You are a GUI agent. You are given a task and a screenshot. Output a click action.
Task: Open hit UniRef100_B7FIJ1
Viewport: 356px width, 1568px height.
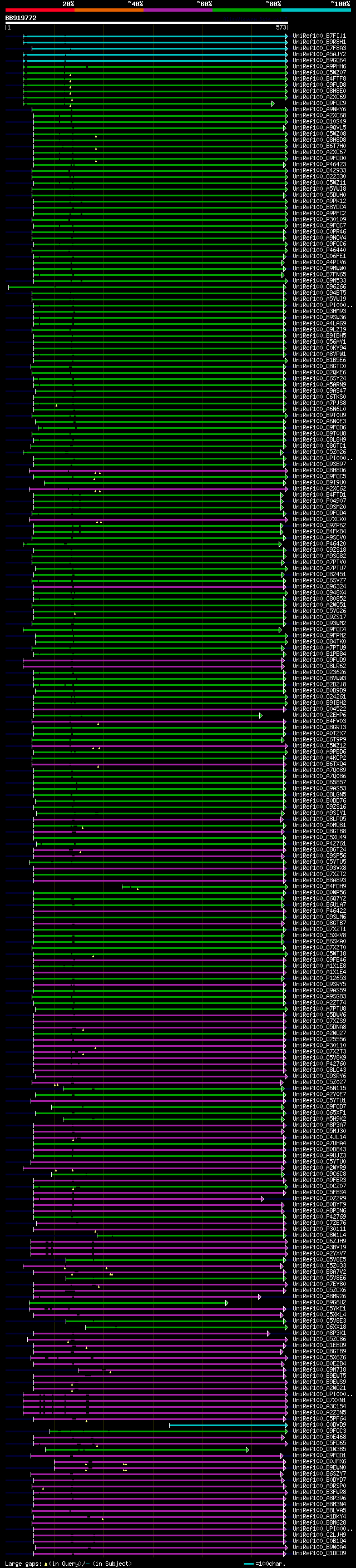[x=319, y=36]
